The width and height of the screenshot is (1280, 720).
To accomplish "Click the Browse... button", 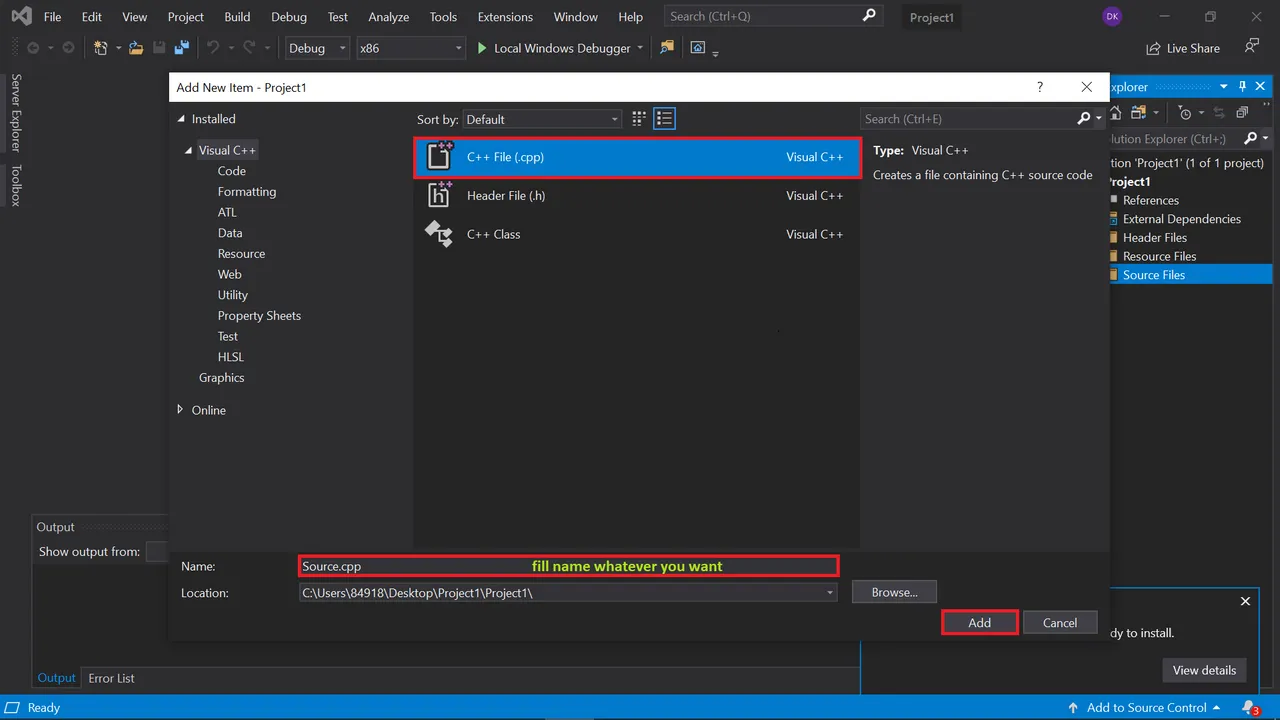I will click(x=894, y=592).
